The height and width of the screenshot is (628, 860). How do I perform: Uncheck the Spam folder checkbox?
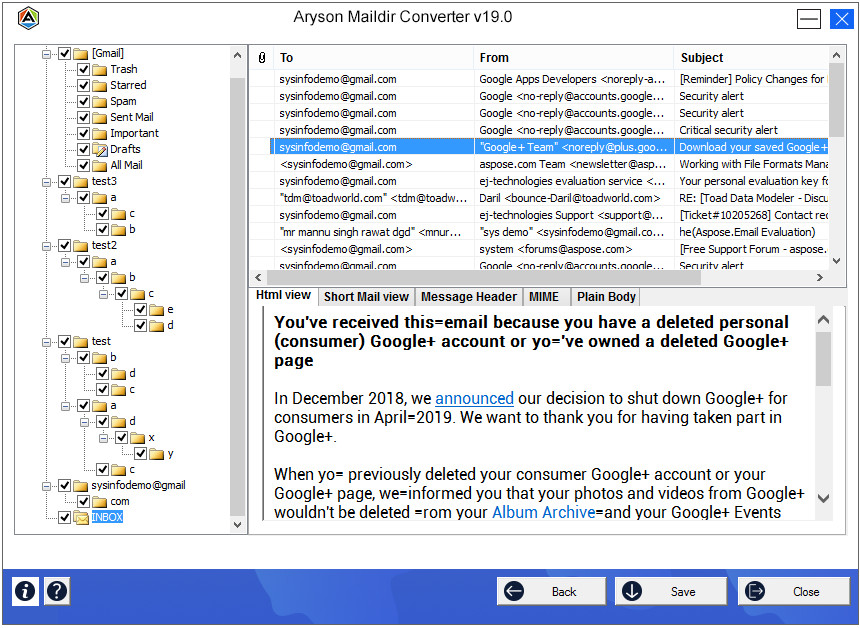(x=84, y=101)
